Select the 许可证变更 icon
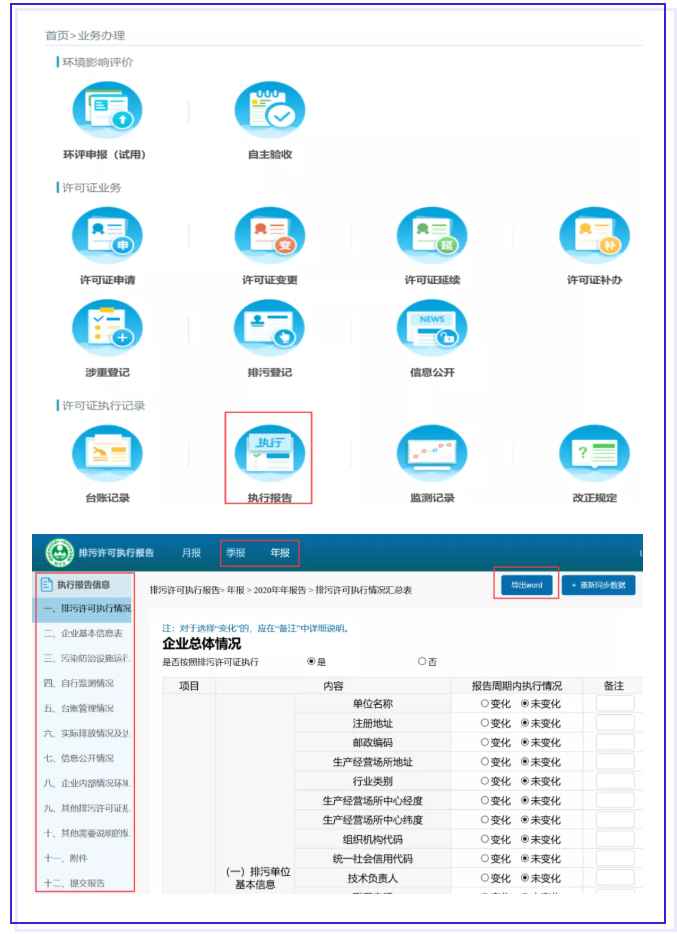Viewport: 677px width, 934px height. (269, 236)
